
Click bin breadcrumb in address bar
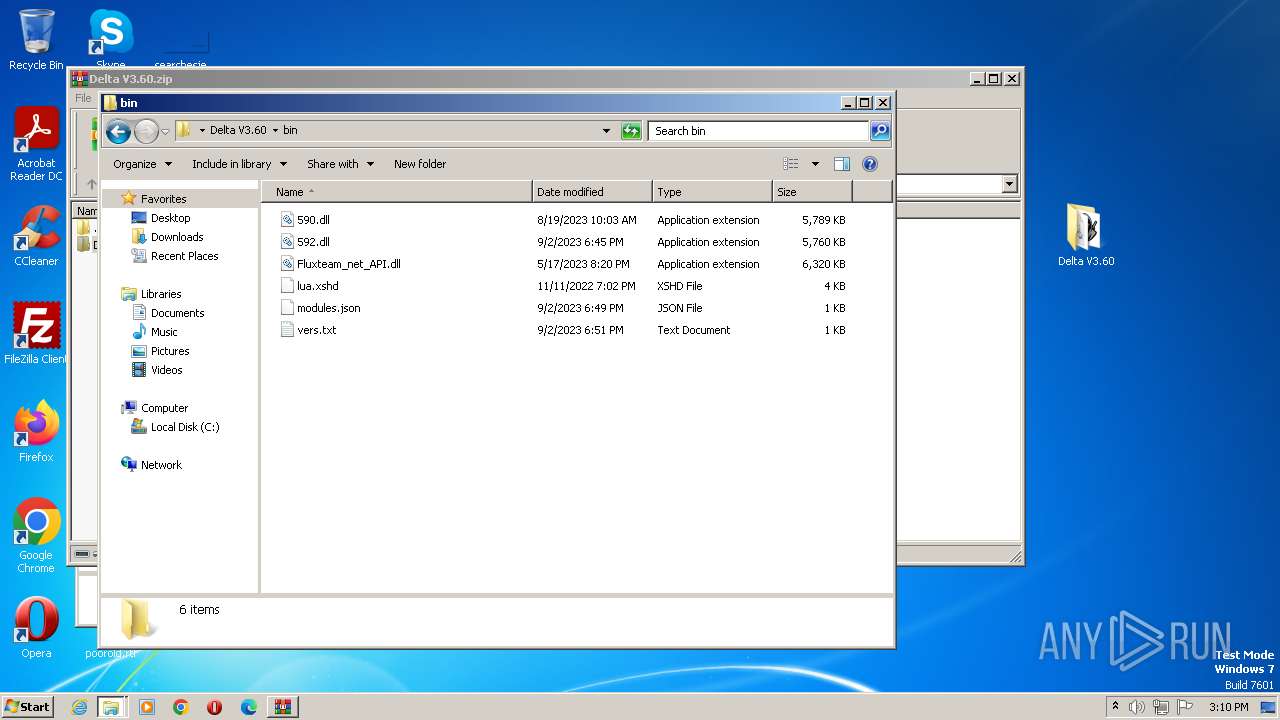click(x=290, y=131)
